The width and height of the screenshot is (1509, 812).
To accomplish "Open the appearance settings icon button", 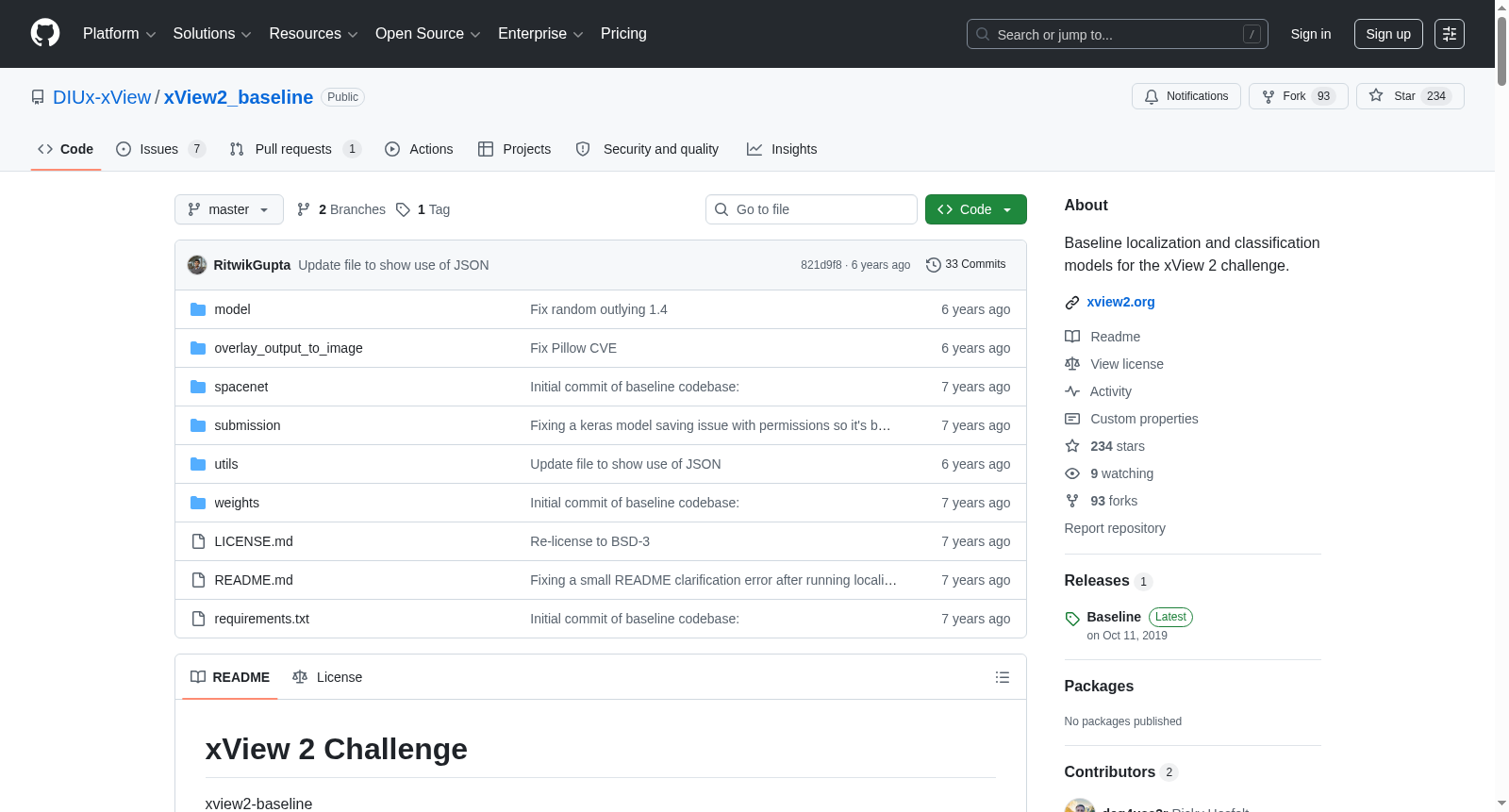I will tap(1450, 34).
